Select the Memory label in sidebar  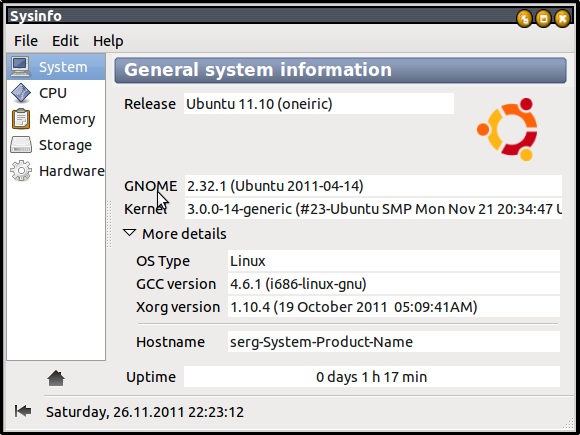pos(67,119)
